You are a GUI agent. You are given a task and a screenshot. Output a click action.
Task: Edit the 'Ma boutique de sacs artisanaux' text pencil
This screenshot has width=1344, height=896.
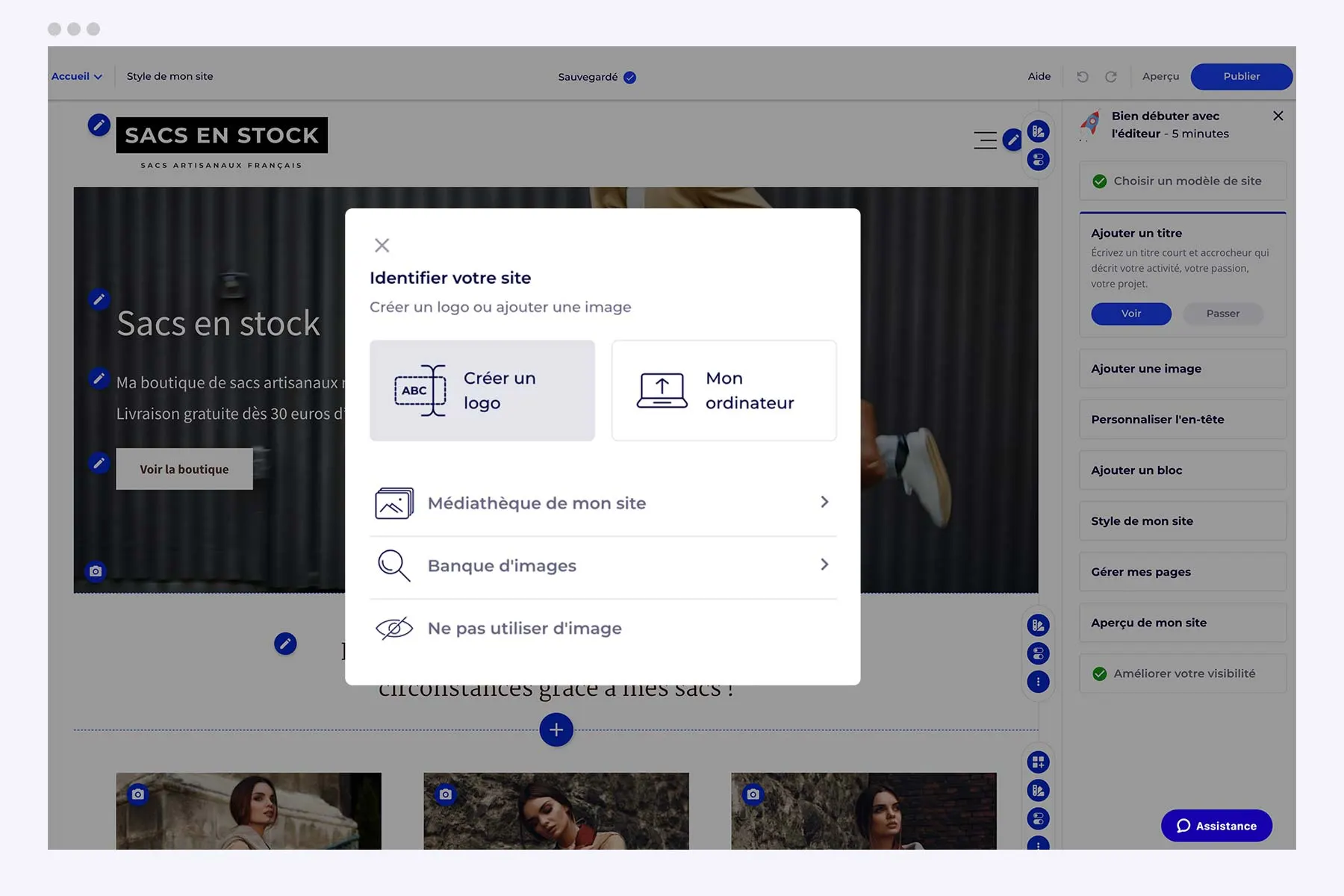99,379
